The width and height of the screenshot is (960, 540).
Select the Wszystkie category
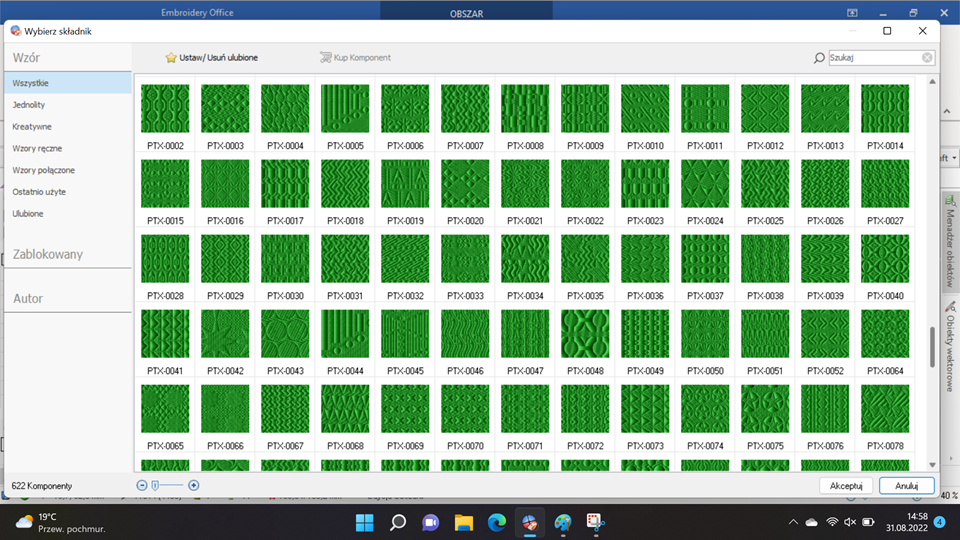[x=30, y=83]
